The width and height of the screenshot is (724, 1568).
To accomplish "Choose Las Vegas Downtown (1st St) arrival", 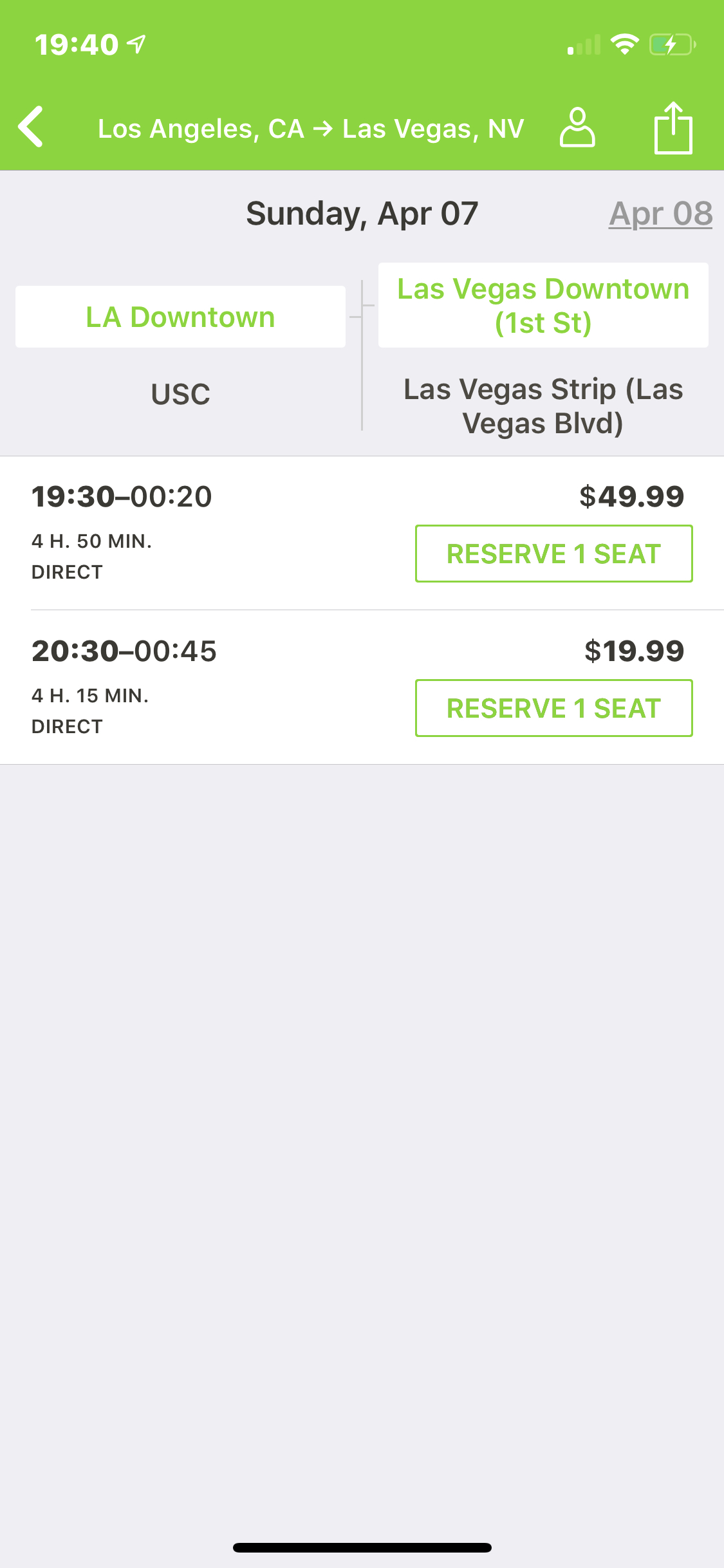I will click(543, 306).
